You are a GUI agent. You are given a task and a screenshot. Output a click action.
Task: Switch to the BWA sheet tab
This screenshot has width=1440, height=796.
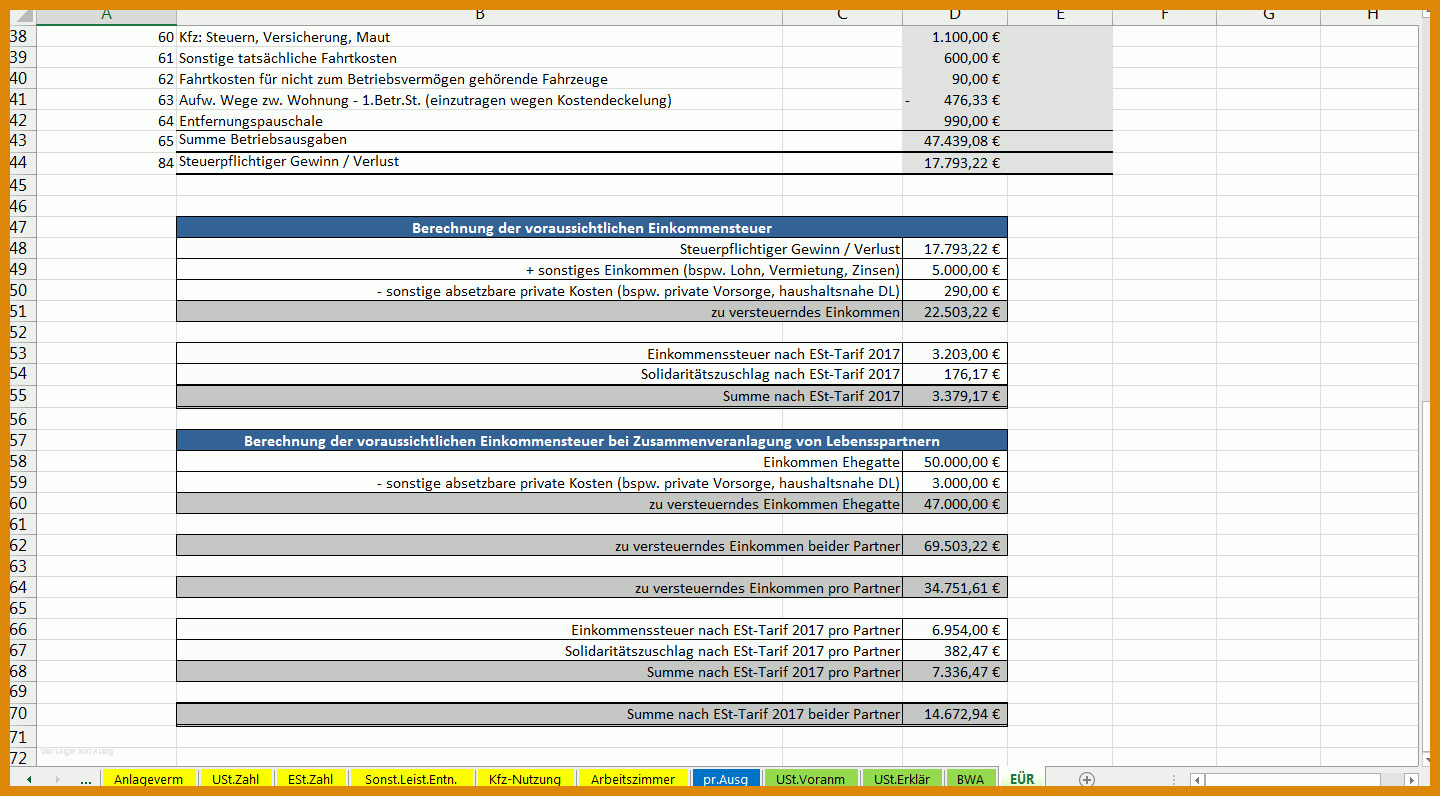point(970,779)
